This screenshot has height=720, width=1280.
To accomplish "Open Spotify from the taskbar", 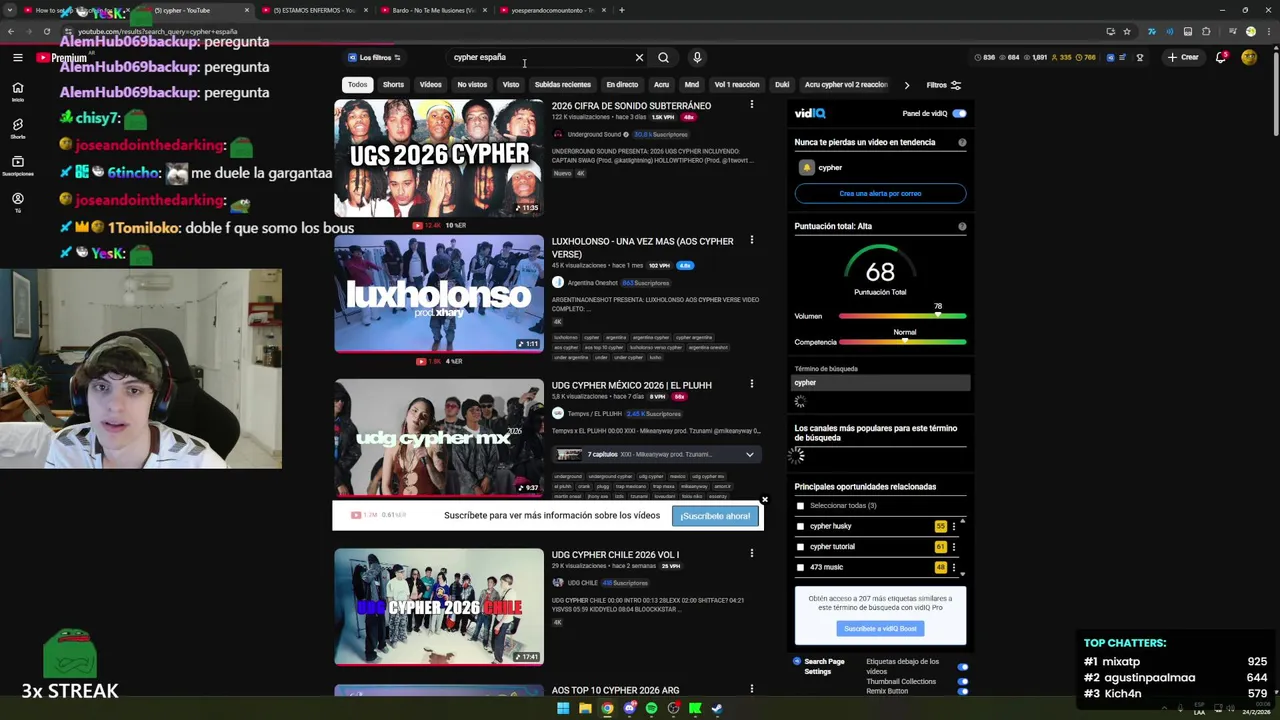I will pos(651,708).
